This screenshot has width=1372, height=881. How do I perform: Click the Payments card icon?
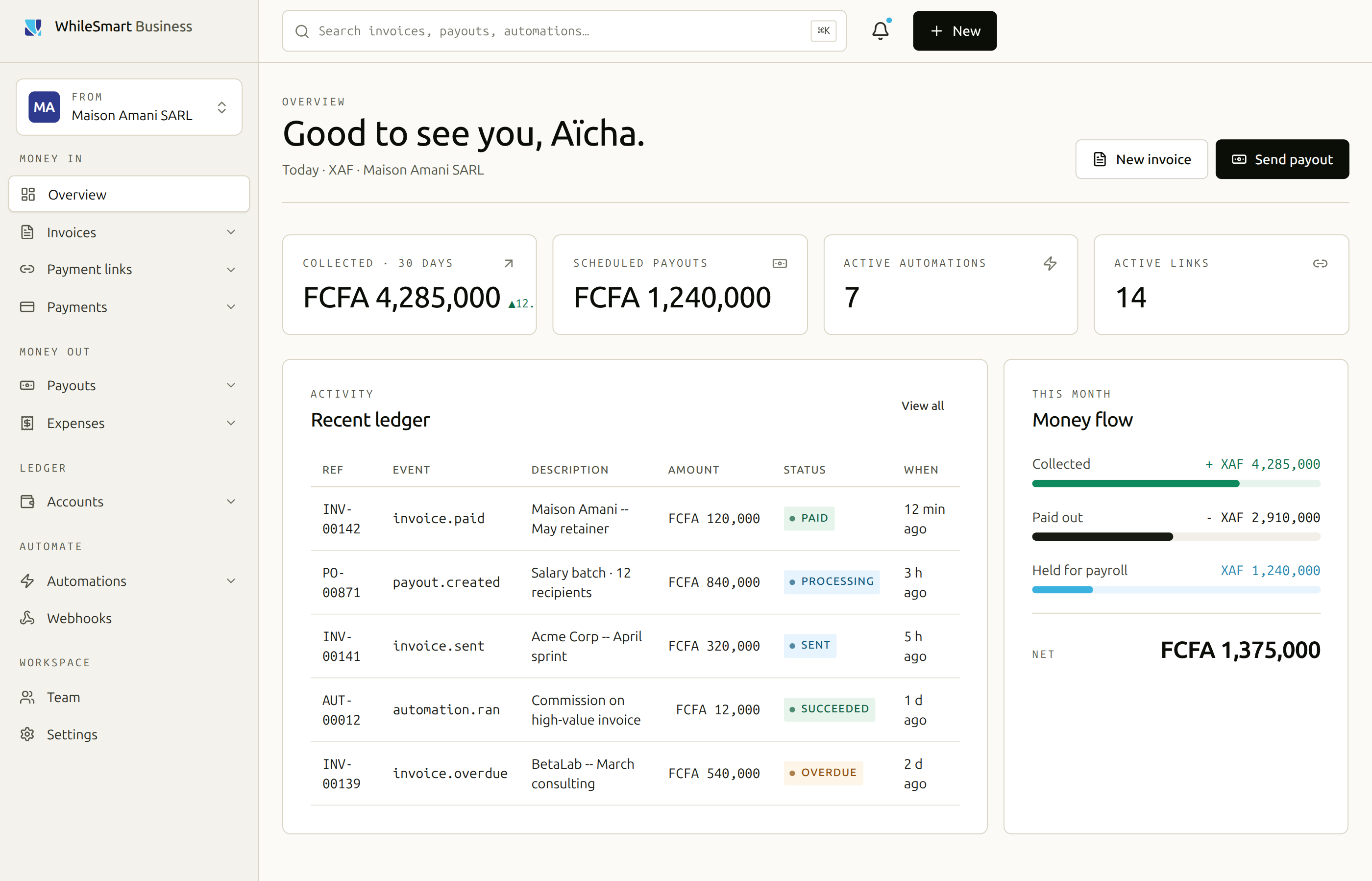[27, 306]
